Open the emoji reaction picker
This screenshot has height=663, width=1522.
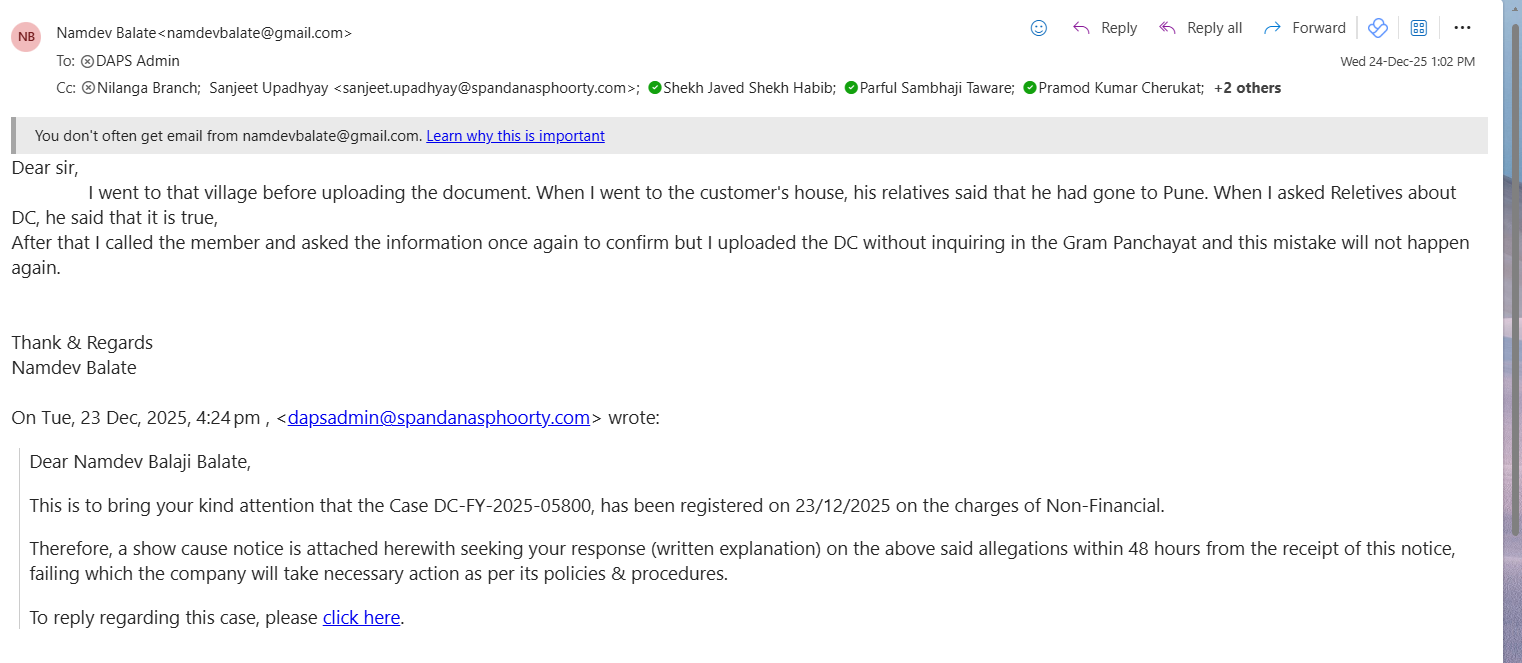[1039, 28]
